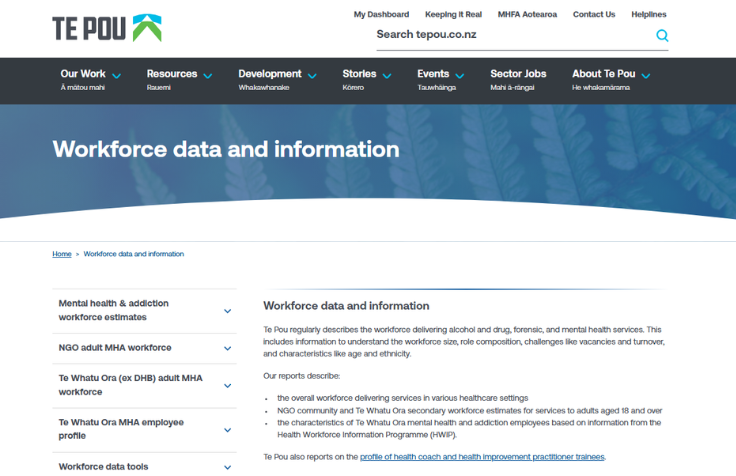The image size is (736, 476).
Task: Open MHFA Aotearoa page
Action: (527, 14)
